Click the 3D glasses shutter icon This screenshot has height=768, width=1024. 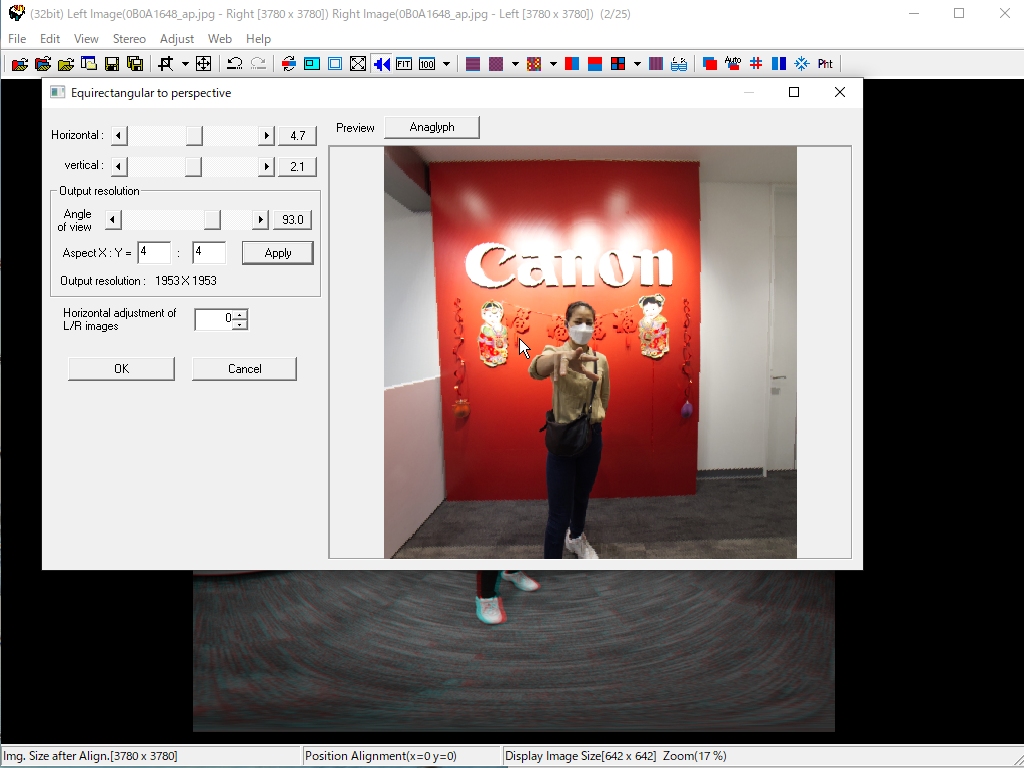tap(679, 63)
